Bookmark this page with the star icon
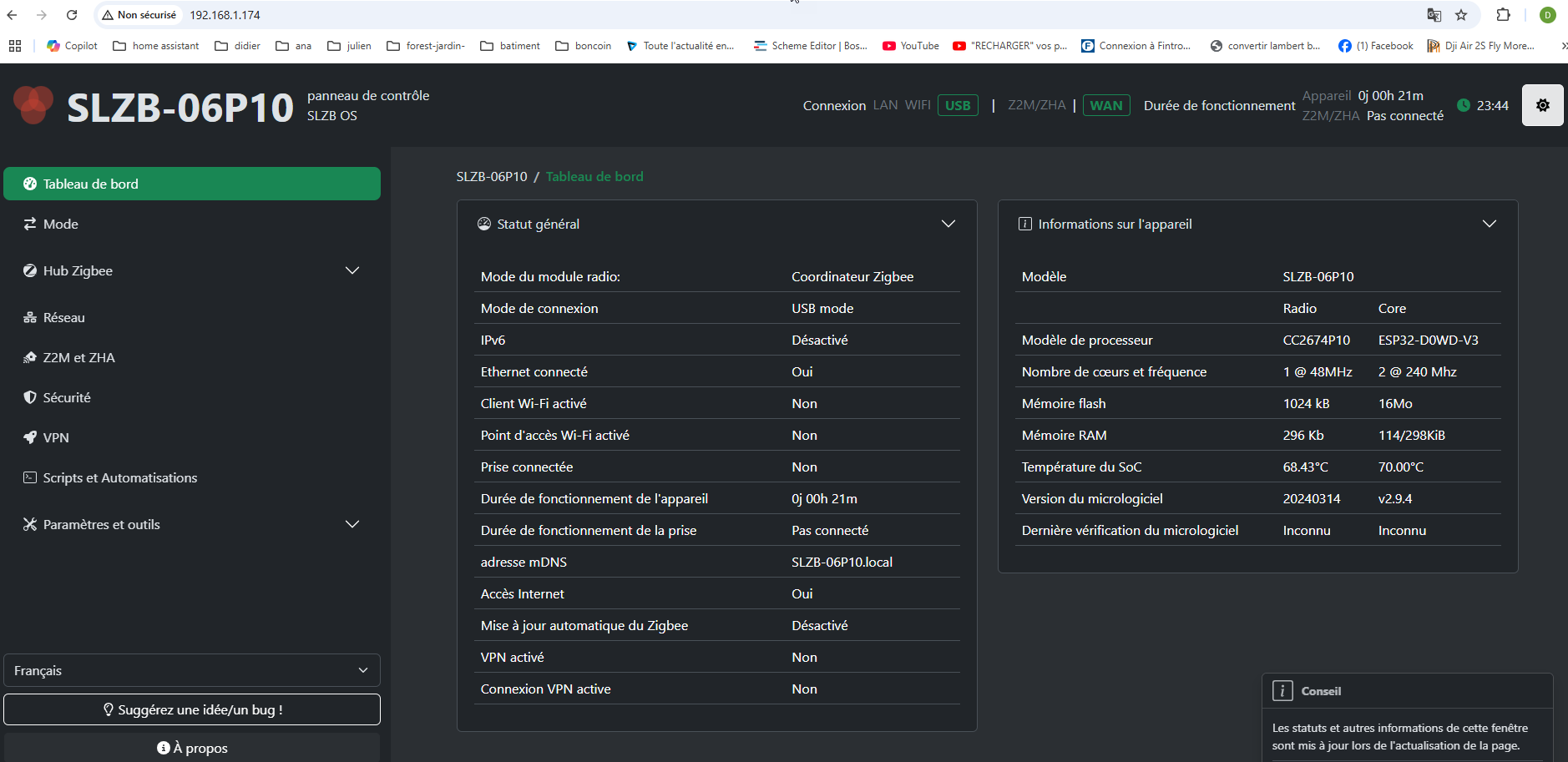 [1461, 15]
